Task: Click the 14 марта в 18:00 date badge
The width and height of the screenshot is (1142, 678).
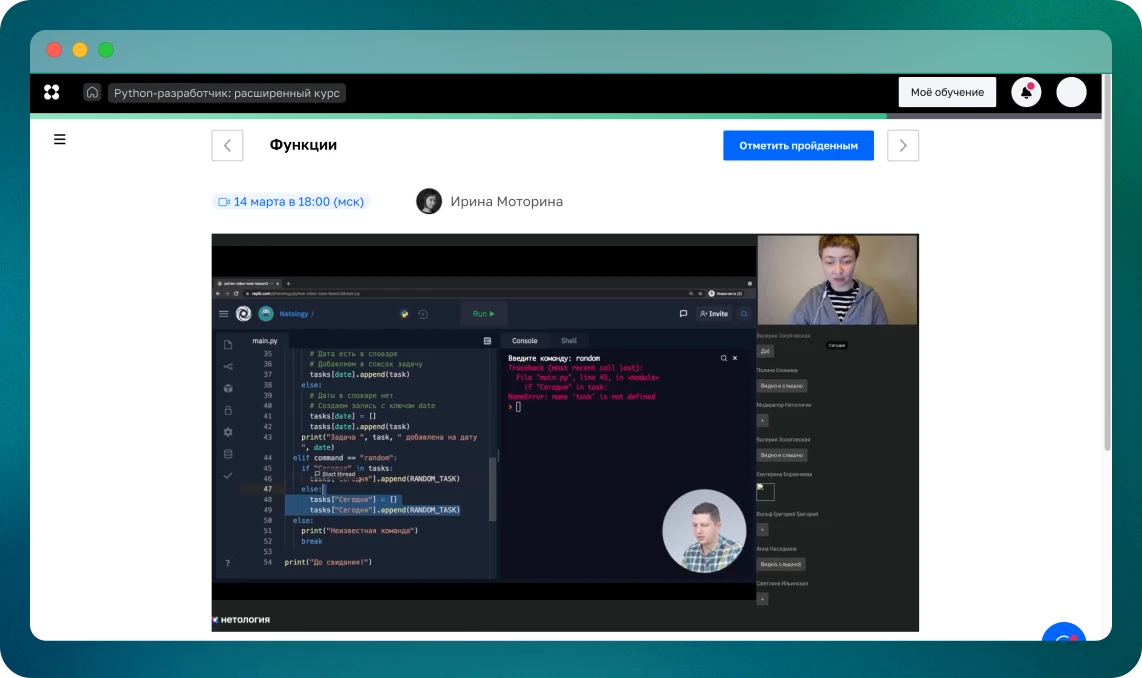Action: (x=291, y=202)
